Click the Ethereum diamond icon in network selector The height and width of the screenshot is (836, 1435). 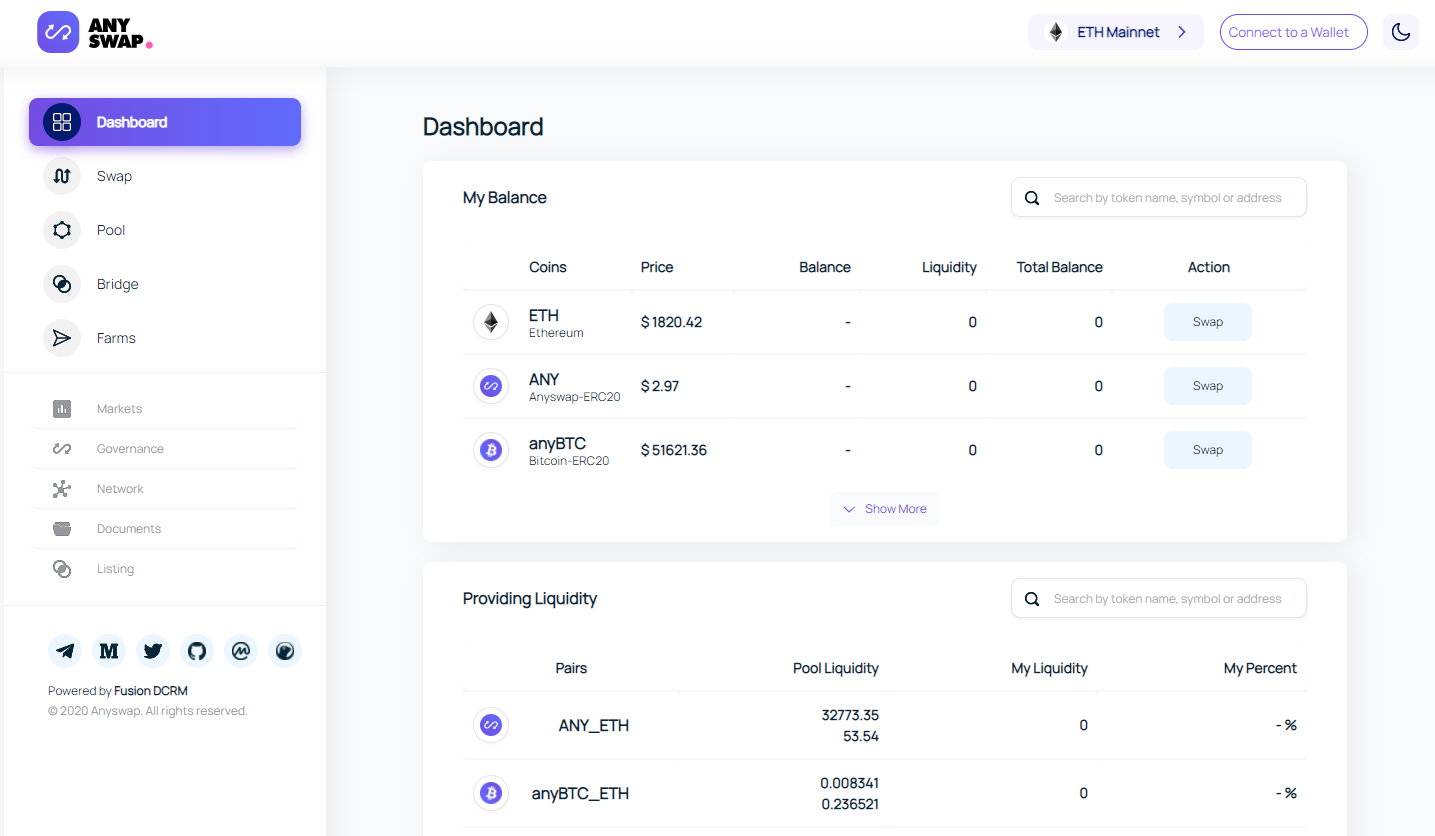click(x=1056, y=32)
